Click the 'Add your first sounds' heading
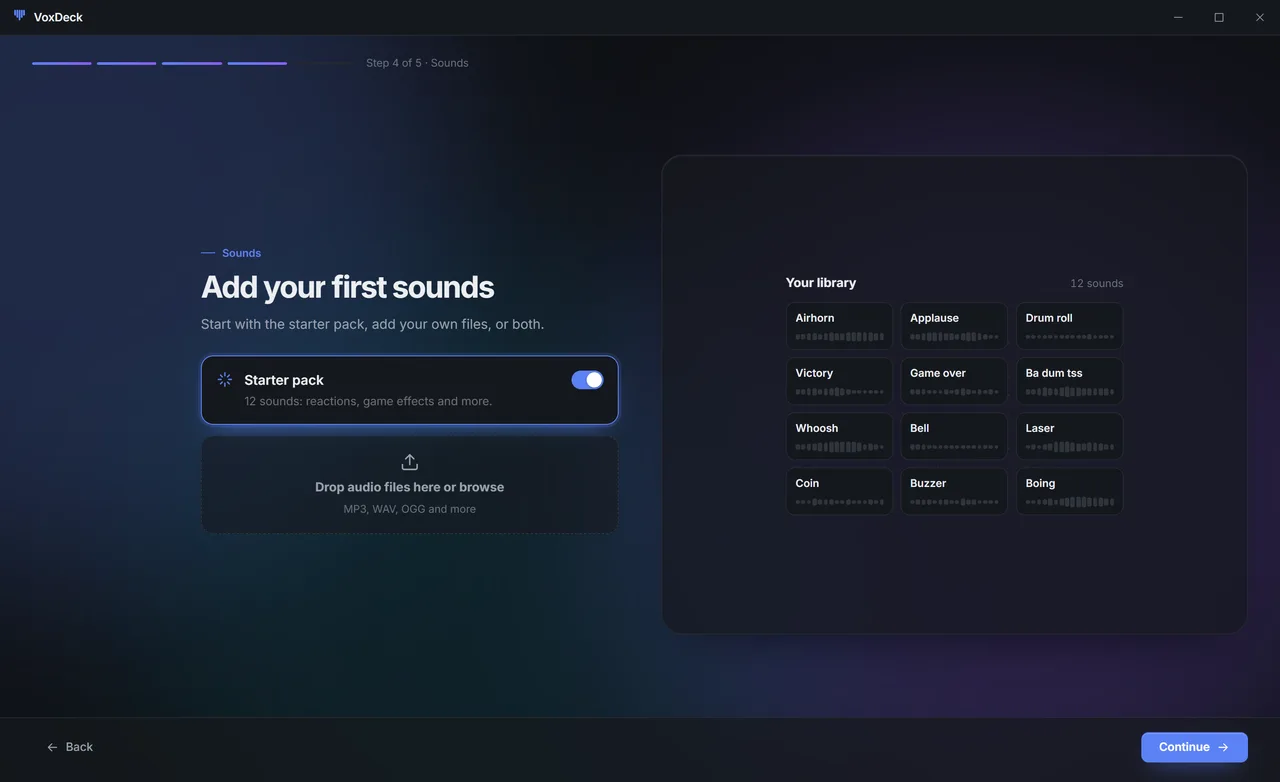The height and width of the screenshot is (782, 1280). (347, 287)
